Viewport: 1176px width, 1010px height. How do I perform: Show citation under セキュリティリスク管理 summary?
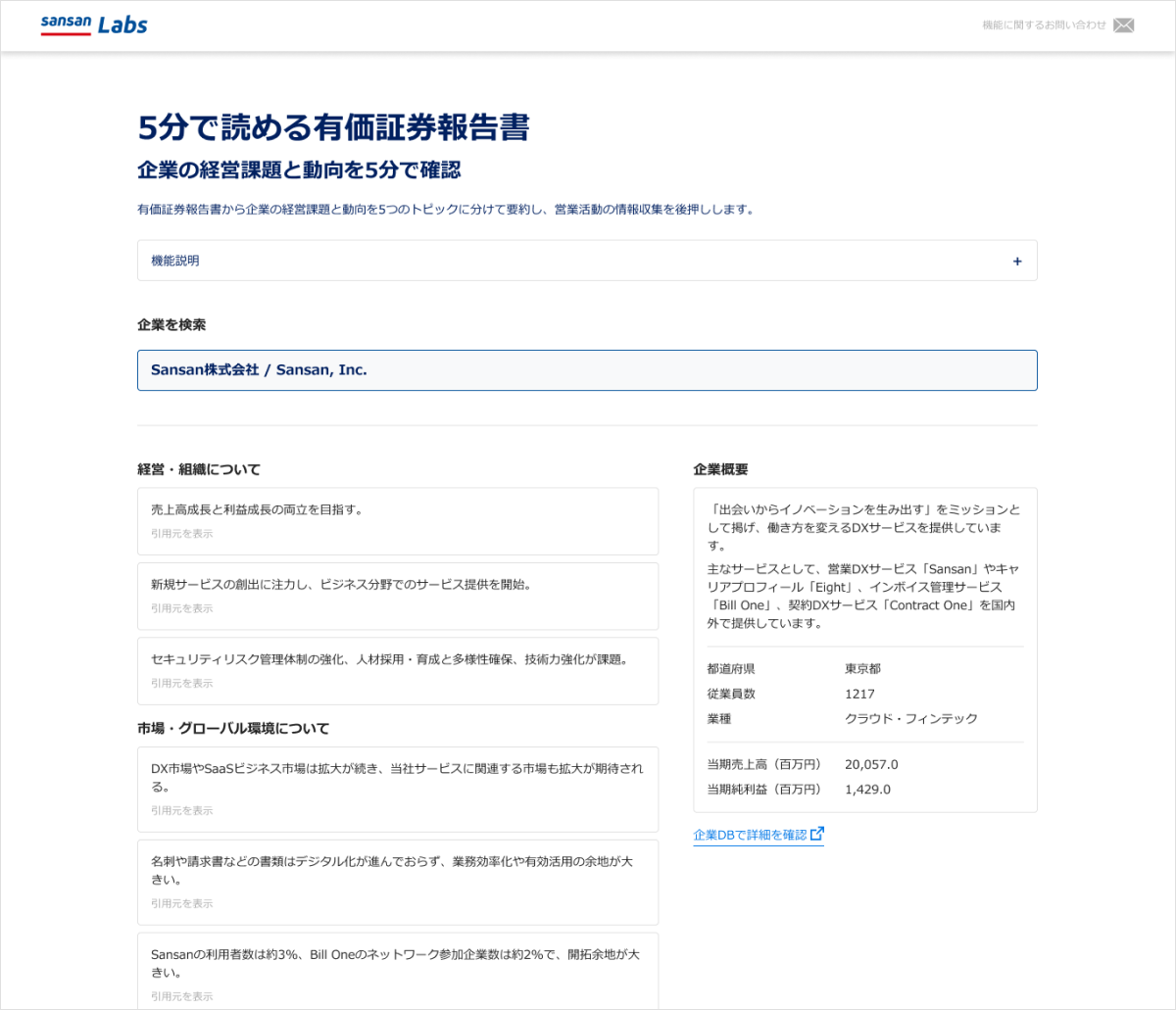point(181,683)
